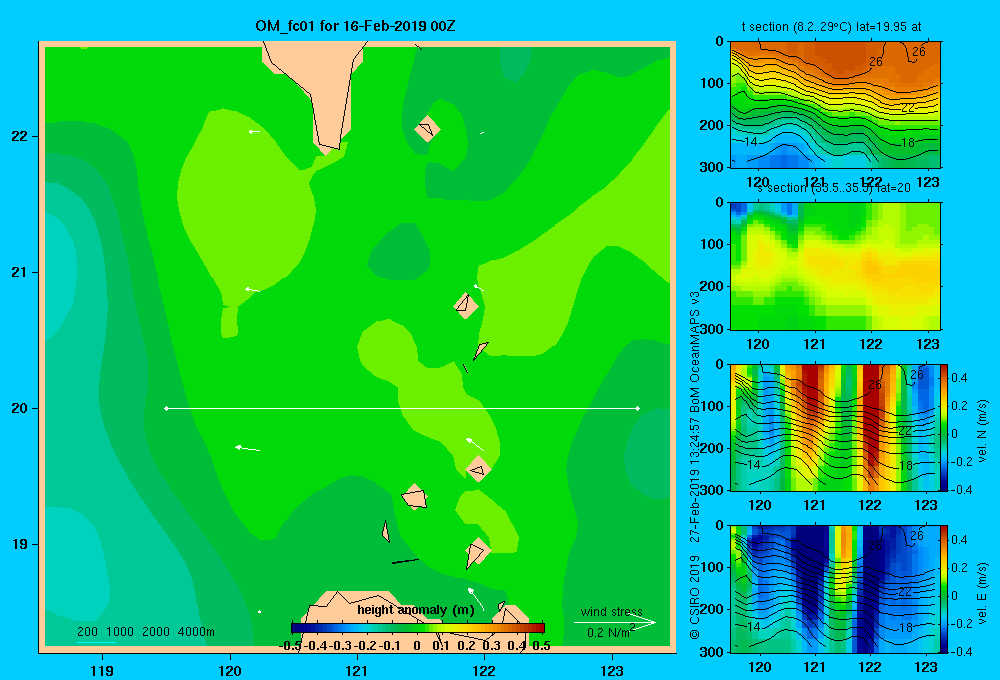Click the west endpoint of the white section line
Image resolution: width=1000 pixels, height=680 pixels.
tap(166, 408)
